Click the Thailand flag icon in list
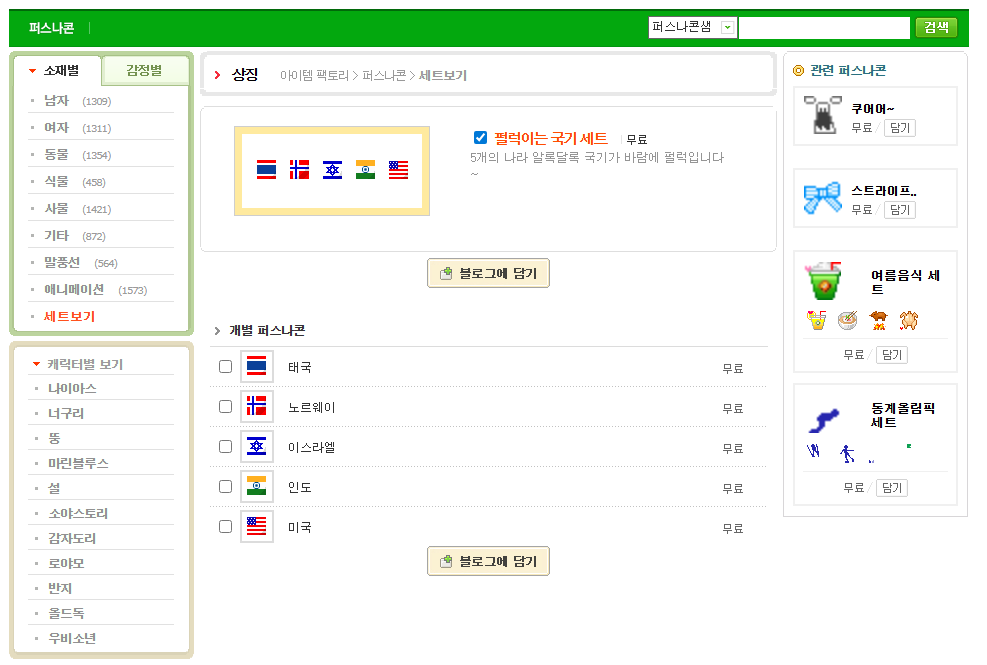 (x=257, y=367)
